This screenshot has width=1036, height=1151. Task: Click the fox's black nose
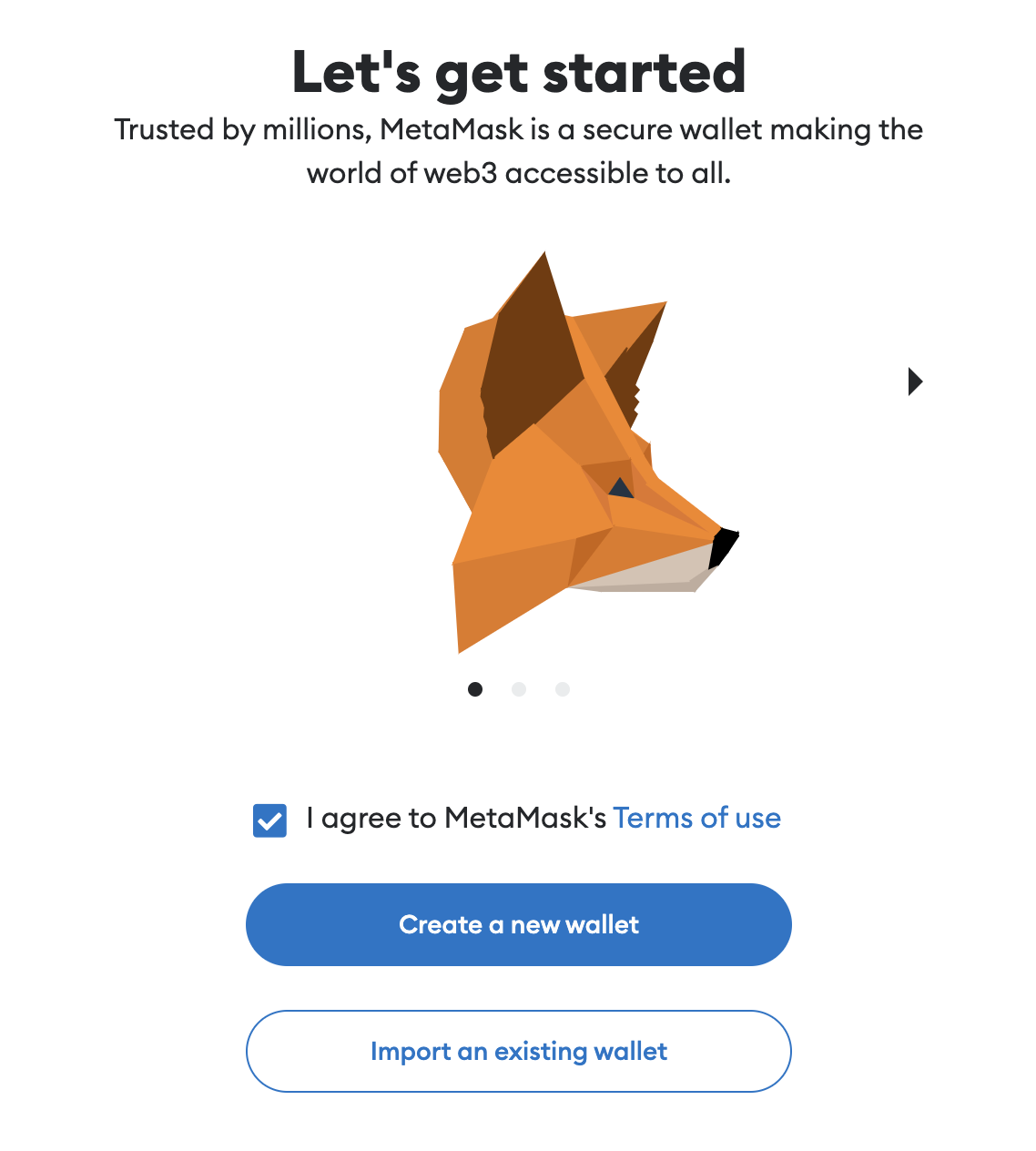pyautogui.click(x=724, y=548)
